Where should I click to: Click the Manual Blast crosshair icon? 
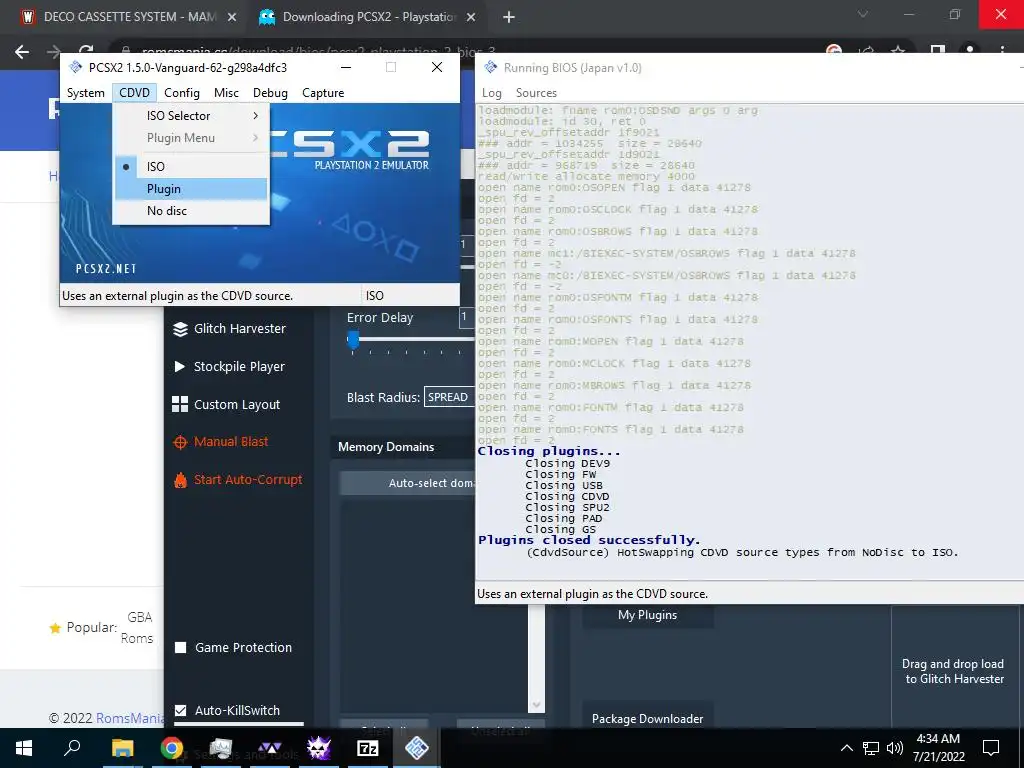click(180, 442)
